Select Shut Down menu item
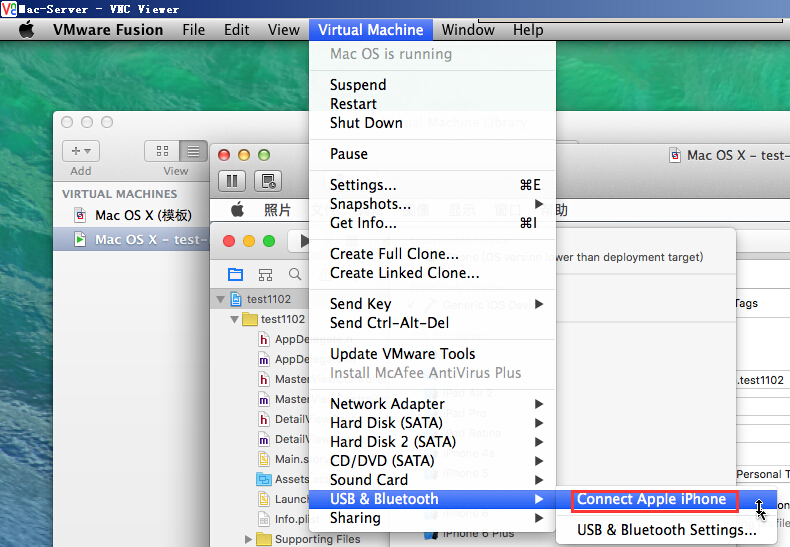The height and width of the screenshot is (547, 790). point(432,123)
